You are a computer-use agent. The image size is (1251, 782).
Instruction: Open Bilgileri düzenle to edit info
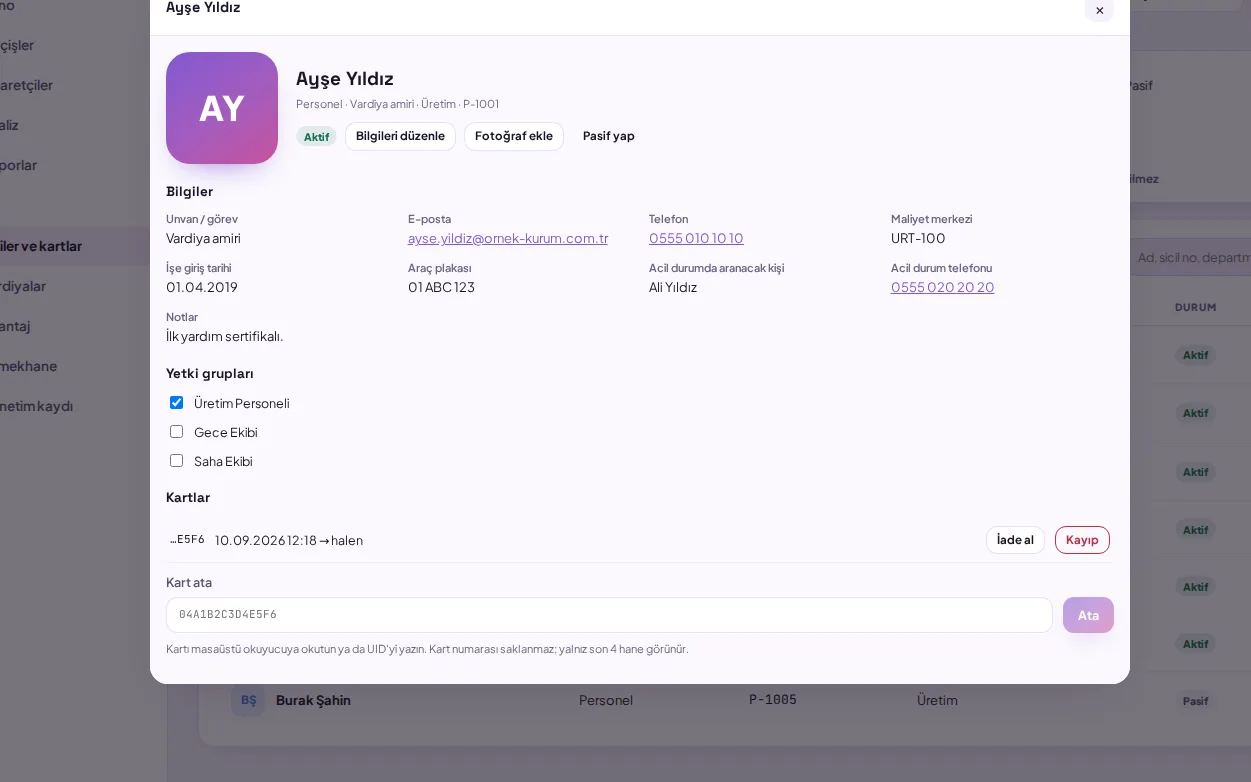(400, 136)
